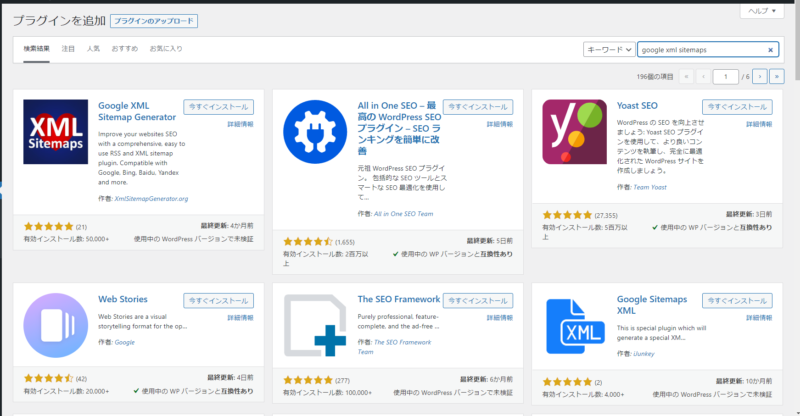Switch to the おすすめ tab

coord(124,48)
